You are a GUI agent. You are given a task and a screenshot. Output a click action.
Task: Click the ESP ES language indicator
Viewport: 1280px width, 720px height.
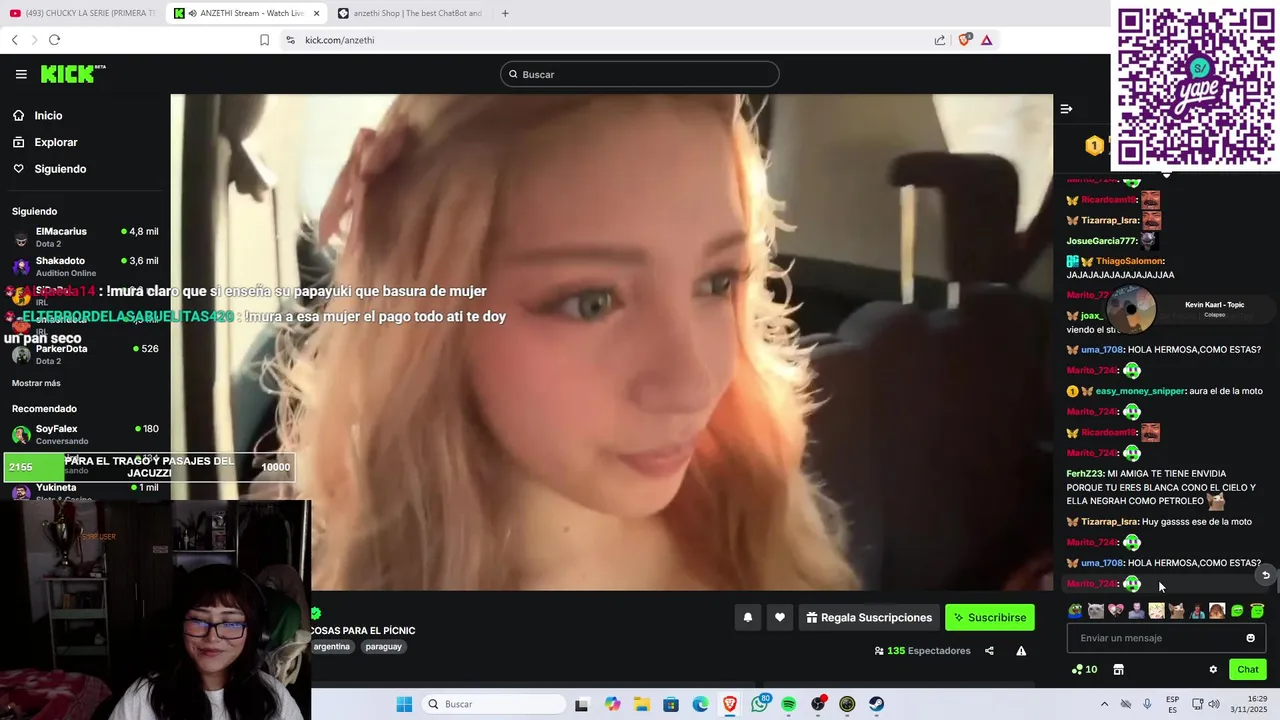(x=1172, y=704)
